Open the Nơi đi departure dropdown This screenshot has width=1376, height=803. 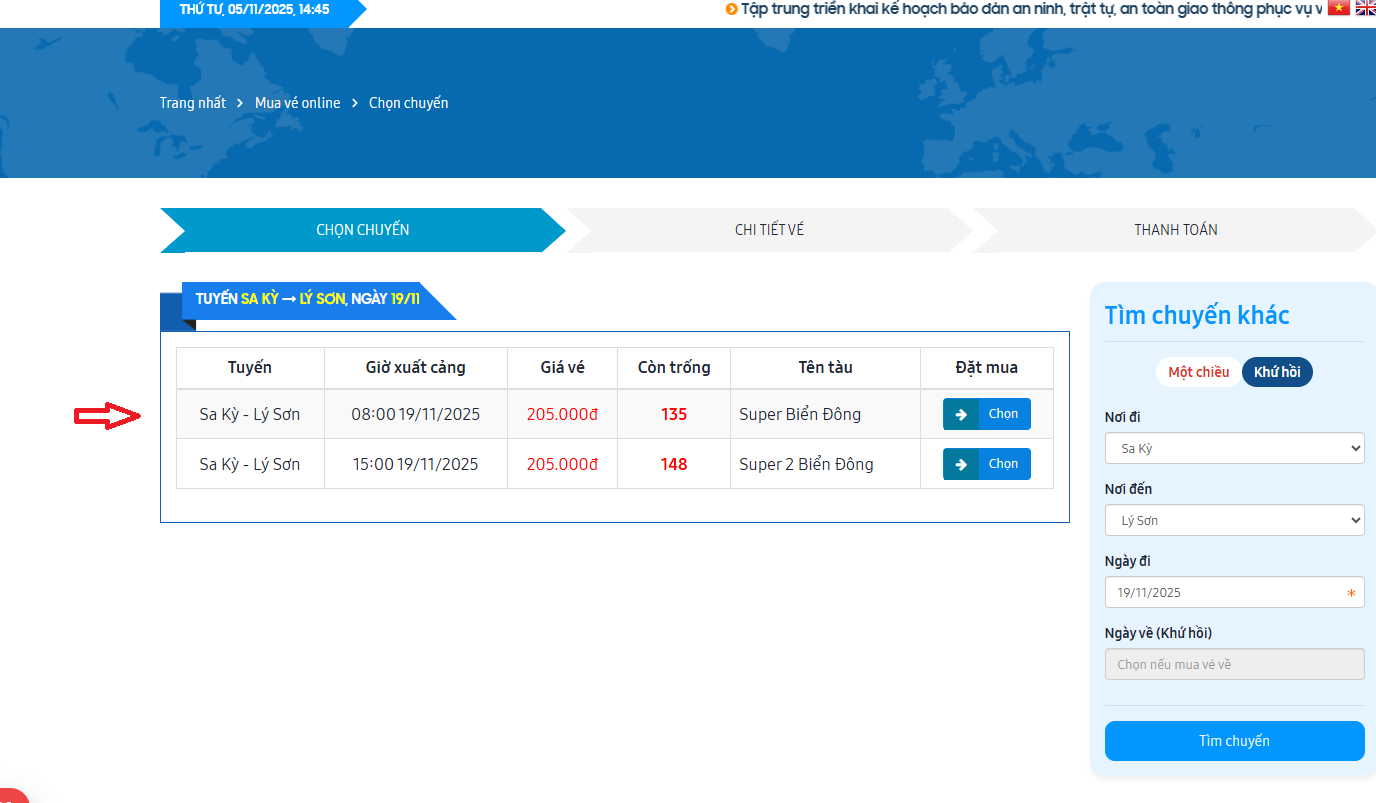[1234, 448]
